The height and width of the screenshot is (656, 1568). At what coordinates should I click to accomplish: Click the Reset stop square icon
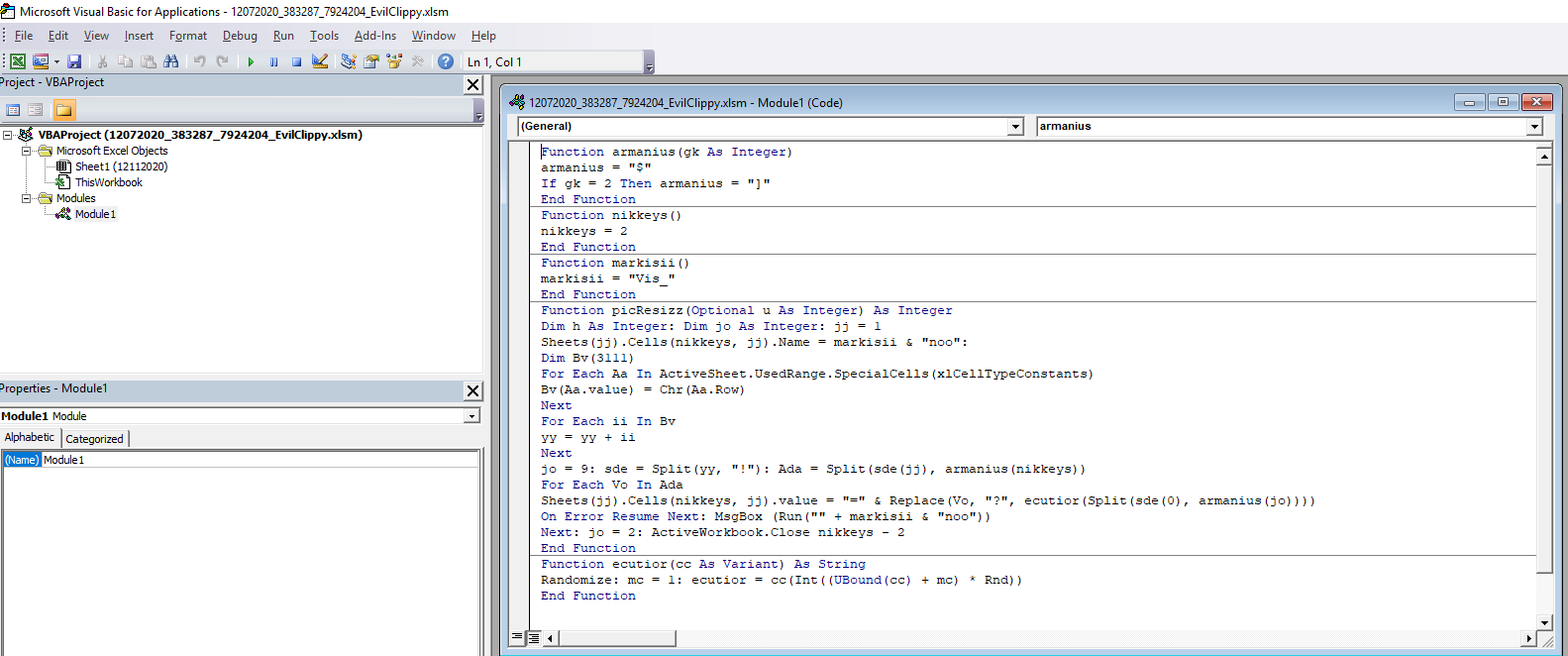pyautogui.click(x=296, y=61)
